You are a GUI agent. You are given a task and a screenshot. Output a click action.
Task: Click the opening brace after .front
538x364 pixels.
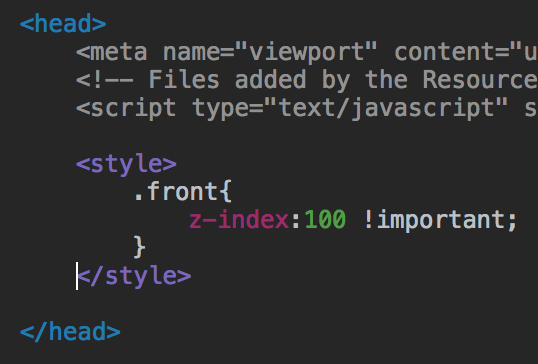coord(226,191)
